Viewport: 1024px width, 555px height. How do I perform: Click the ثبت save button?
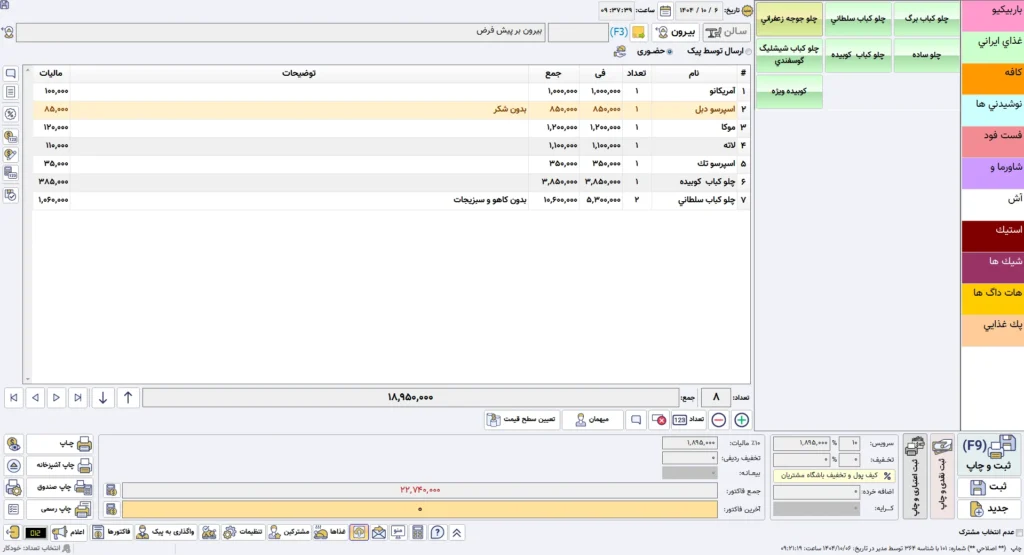pos(987,487)
